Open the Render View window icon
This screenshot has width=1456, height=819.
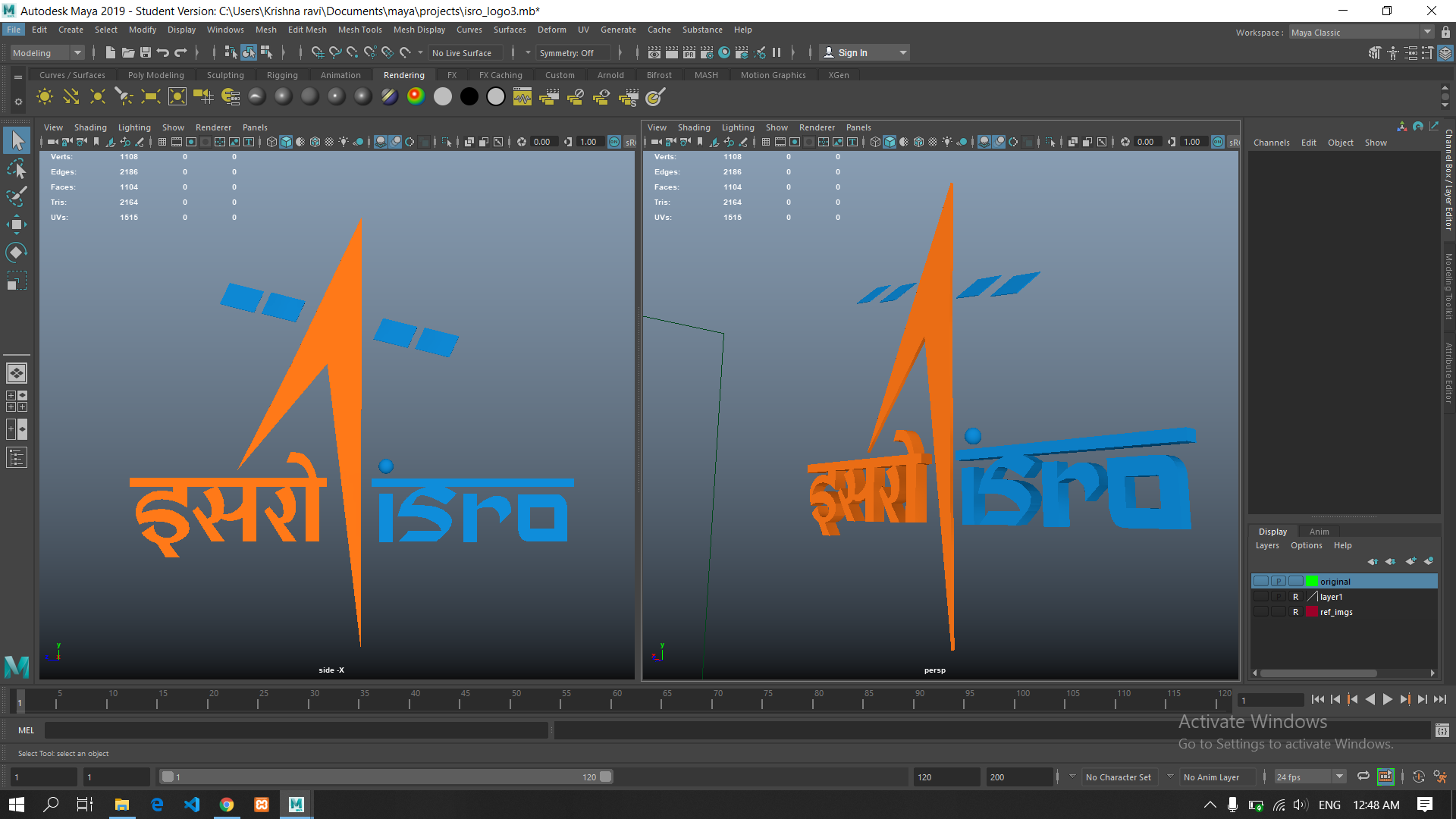(654, 52)
